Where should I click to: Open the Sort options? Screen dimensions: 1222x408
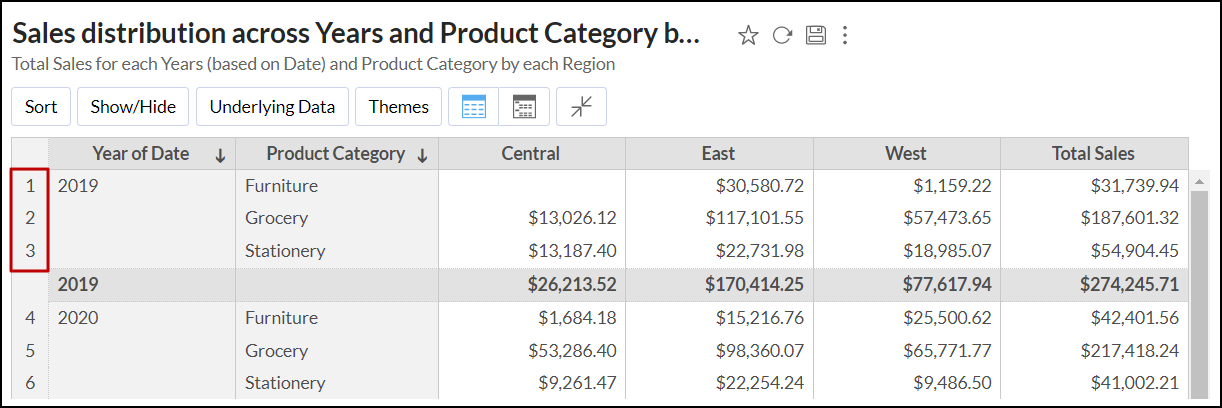pos(41,107)
